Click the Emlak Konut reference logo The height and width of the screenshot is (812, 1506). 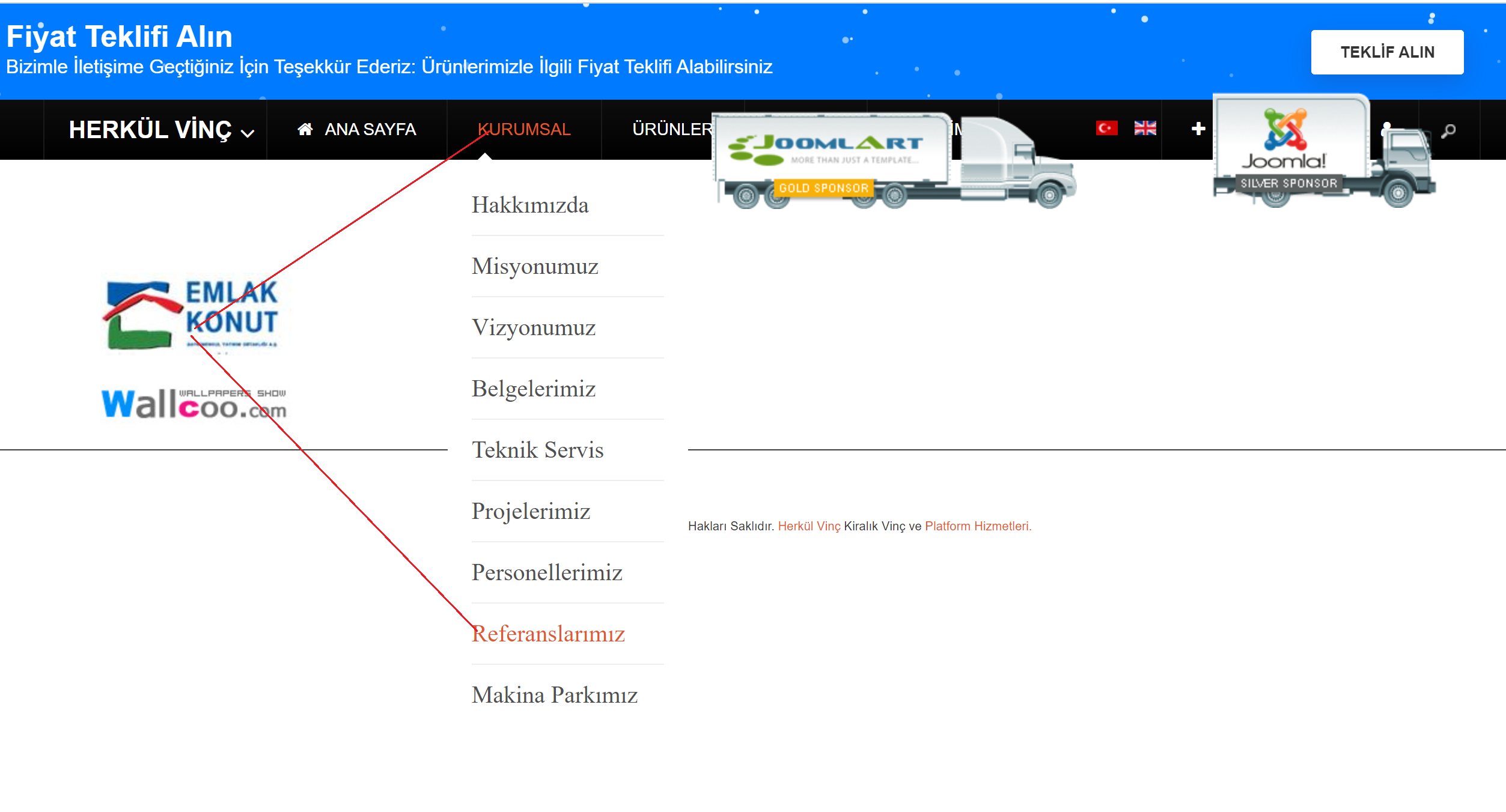[191, 315]
